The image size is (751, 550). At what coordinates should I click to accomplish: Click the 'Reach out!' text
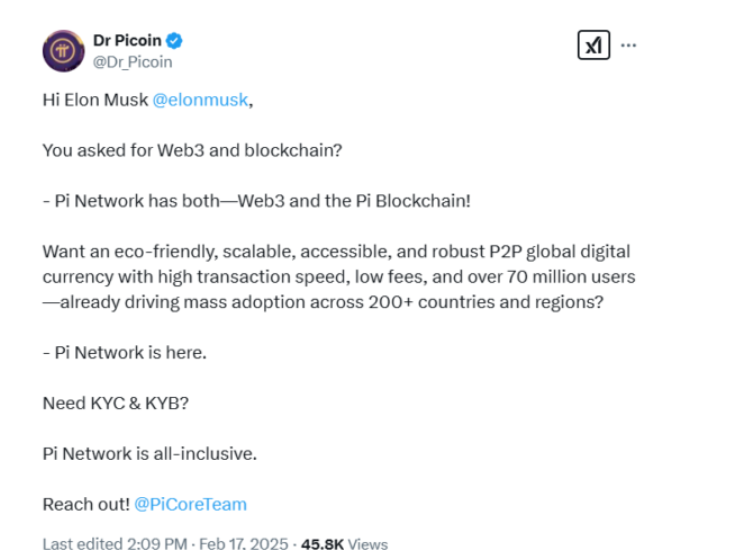(x=86, y=504)
